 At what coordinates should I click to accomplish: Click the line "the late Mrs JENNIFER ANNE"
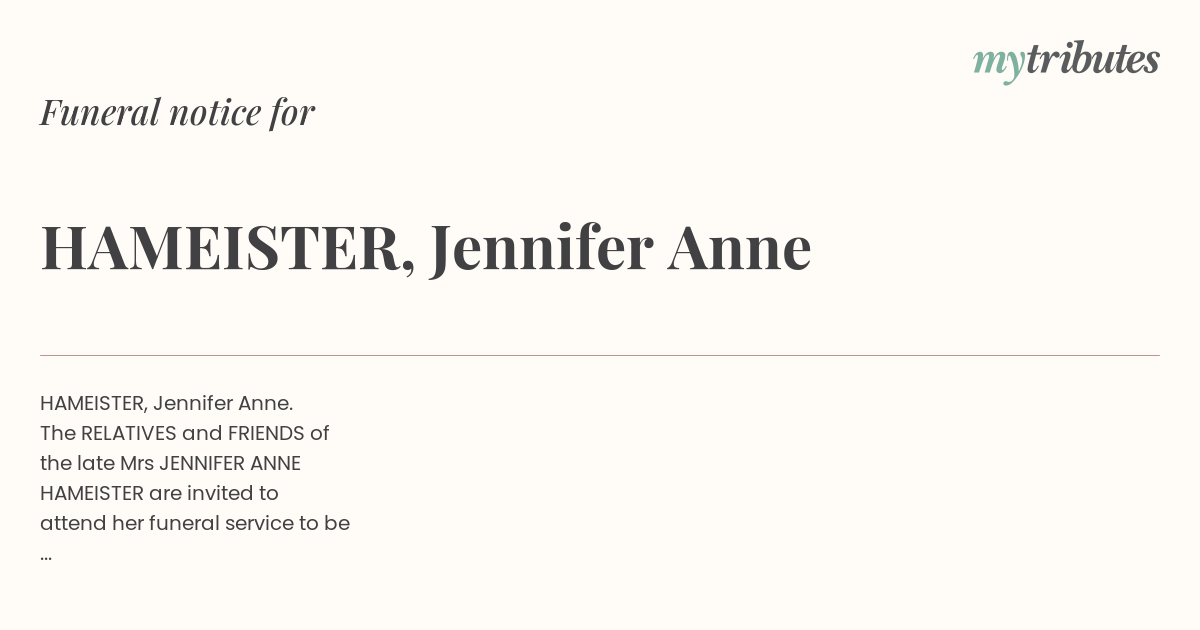tap(170, 464)
